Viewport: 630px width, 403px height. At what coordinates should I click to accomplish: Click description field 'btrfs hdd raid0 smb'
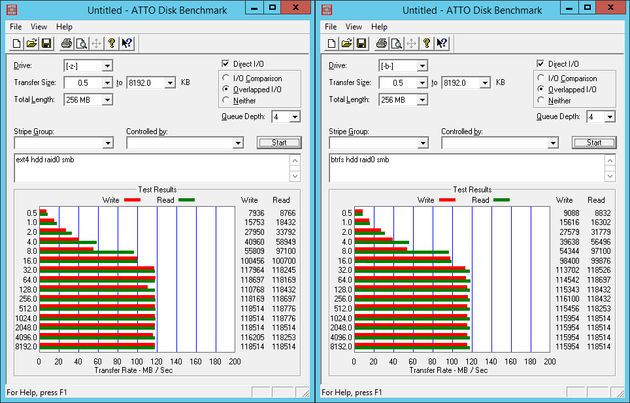[x=466, y=168]
